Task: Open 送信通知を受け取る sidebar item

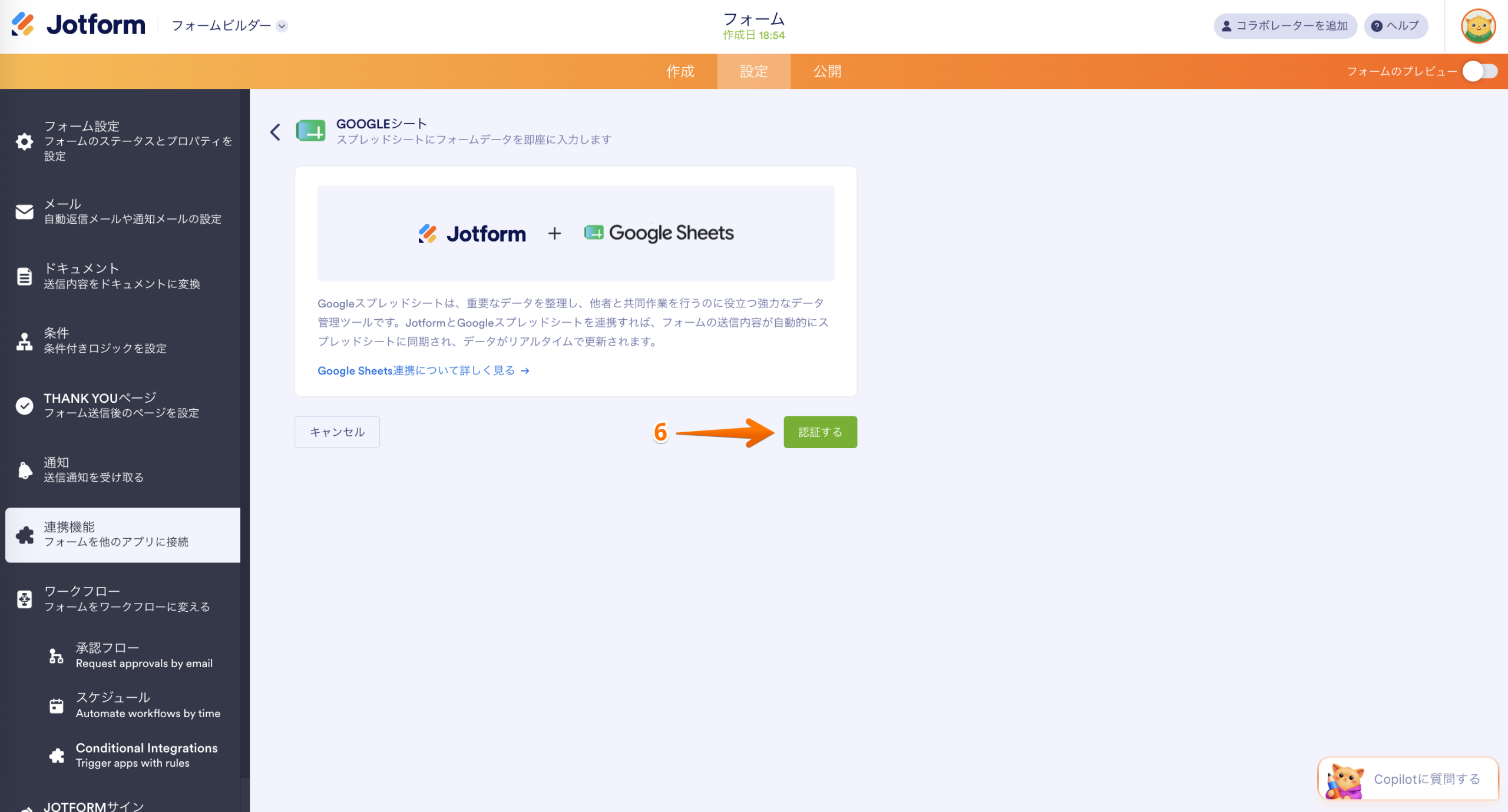Action: 123,470
